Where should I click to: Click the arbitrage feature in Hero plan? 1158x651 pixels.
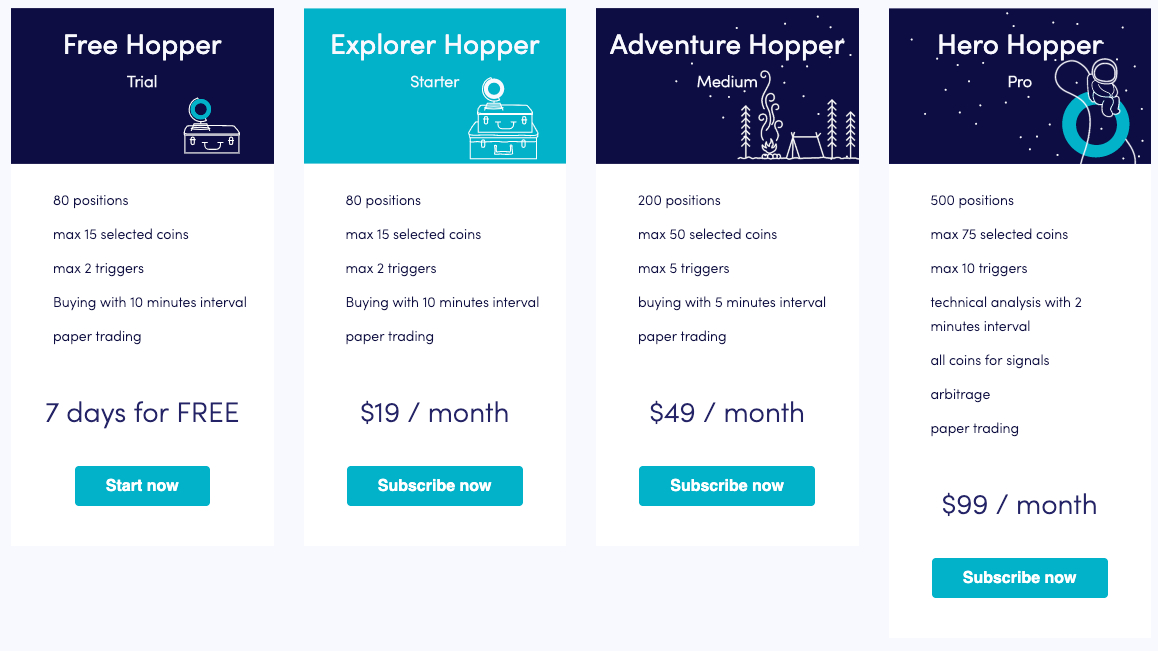point(960,395)
